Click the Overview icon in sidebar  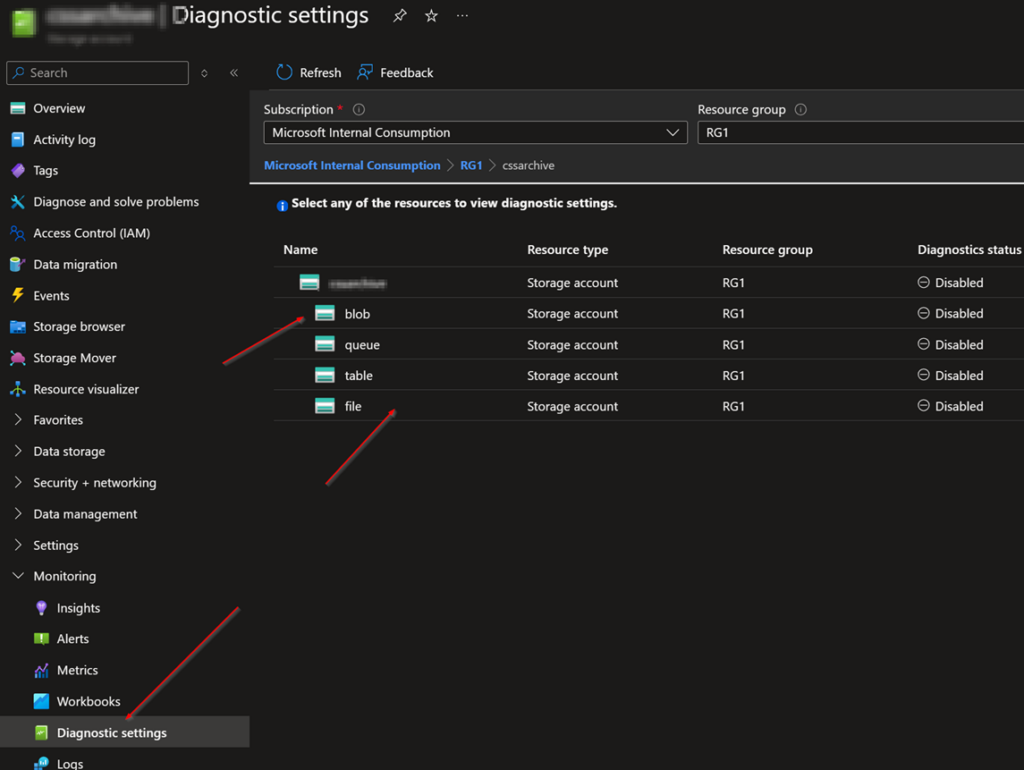click(18, 108)
